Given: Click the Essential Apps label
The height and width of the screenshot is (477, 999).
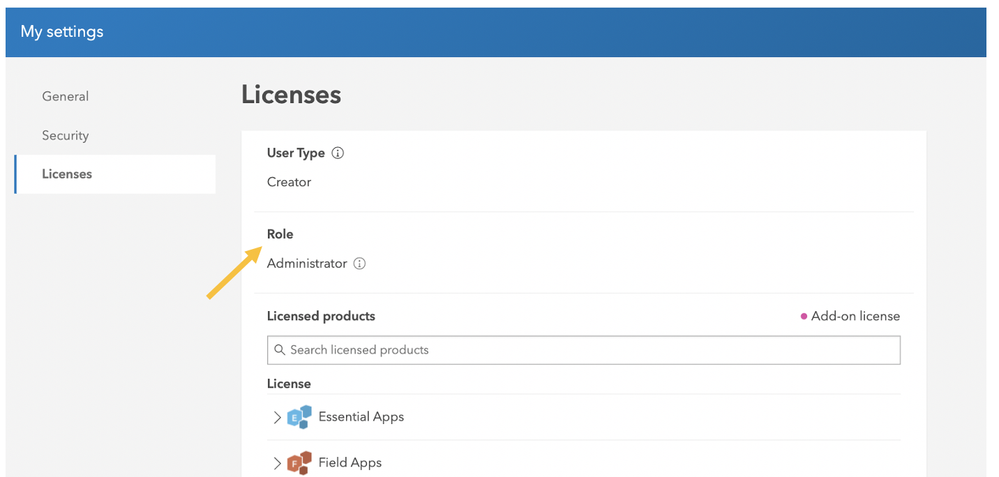Looking at the screenshot, I should pos(361,417).
